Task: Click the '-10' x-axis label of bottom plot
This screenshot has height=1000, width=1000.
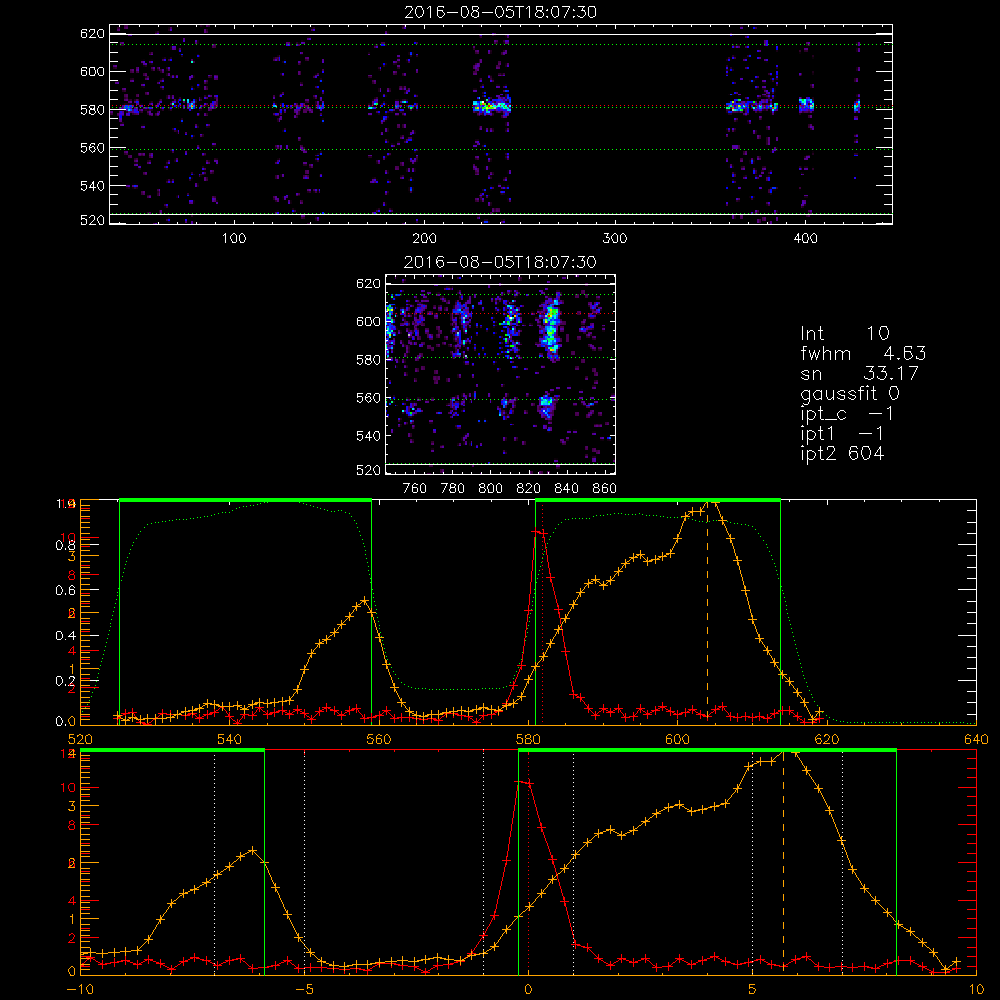Action: pos(80,990)
